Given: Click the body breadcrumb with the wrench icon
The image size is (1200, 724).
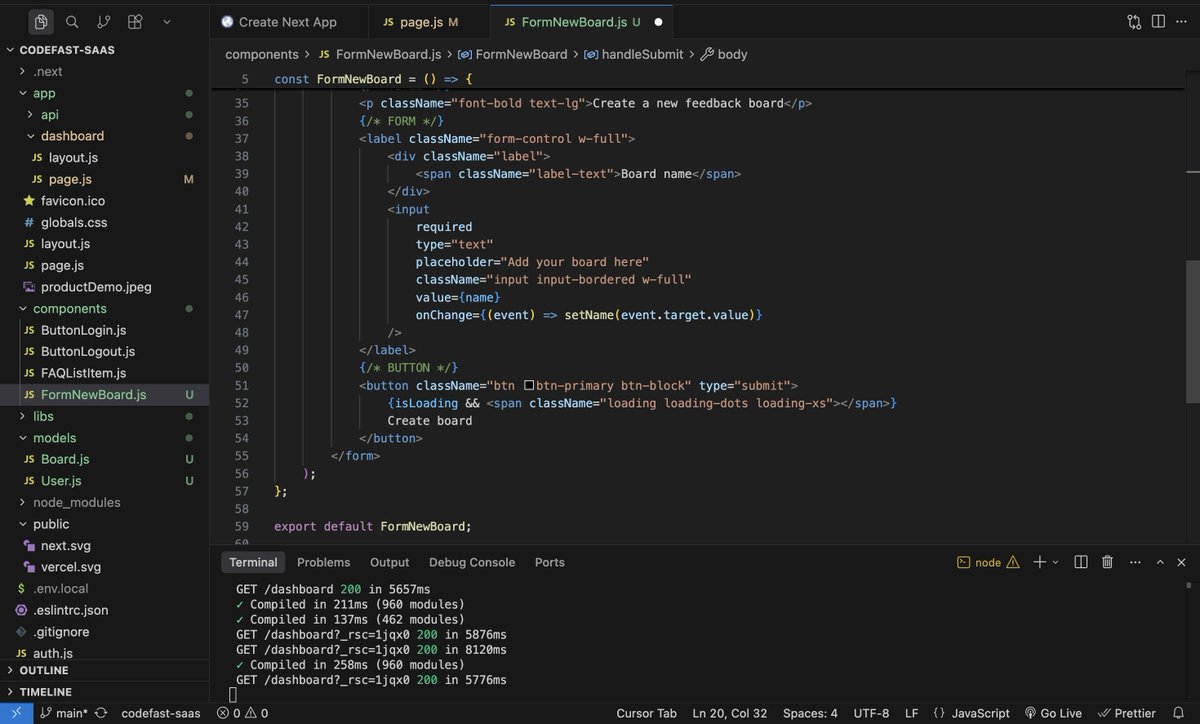Looking at the screenshot, I should [x=724, y=54].
